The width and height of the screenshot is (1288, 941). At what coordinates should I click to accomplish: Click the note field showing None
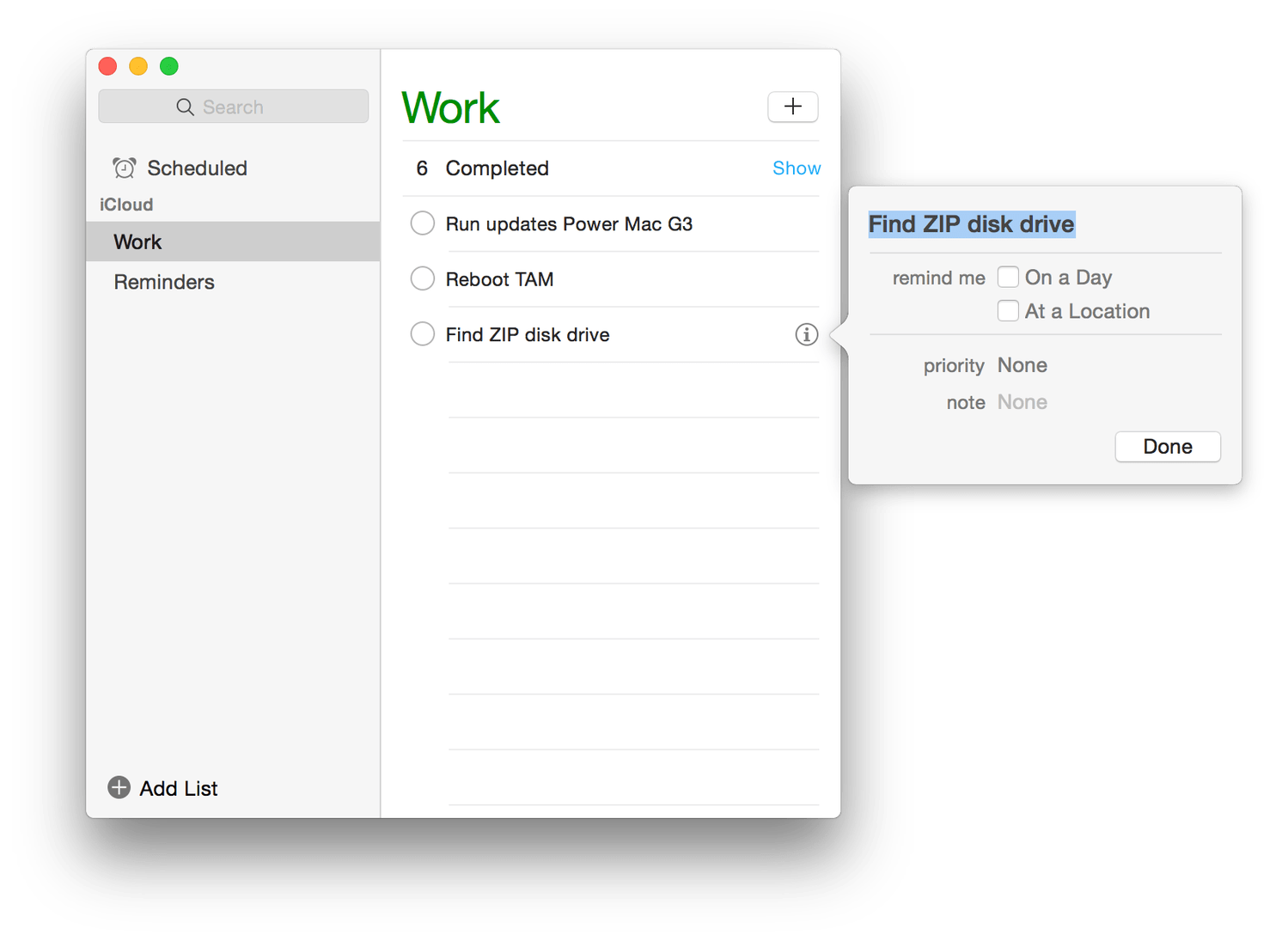pyautogui.click(x=1022, y=402)
